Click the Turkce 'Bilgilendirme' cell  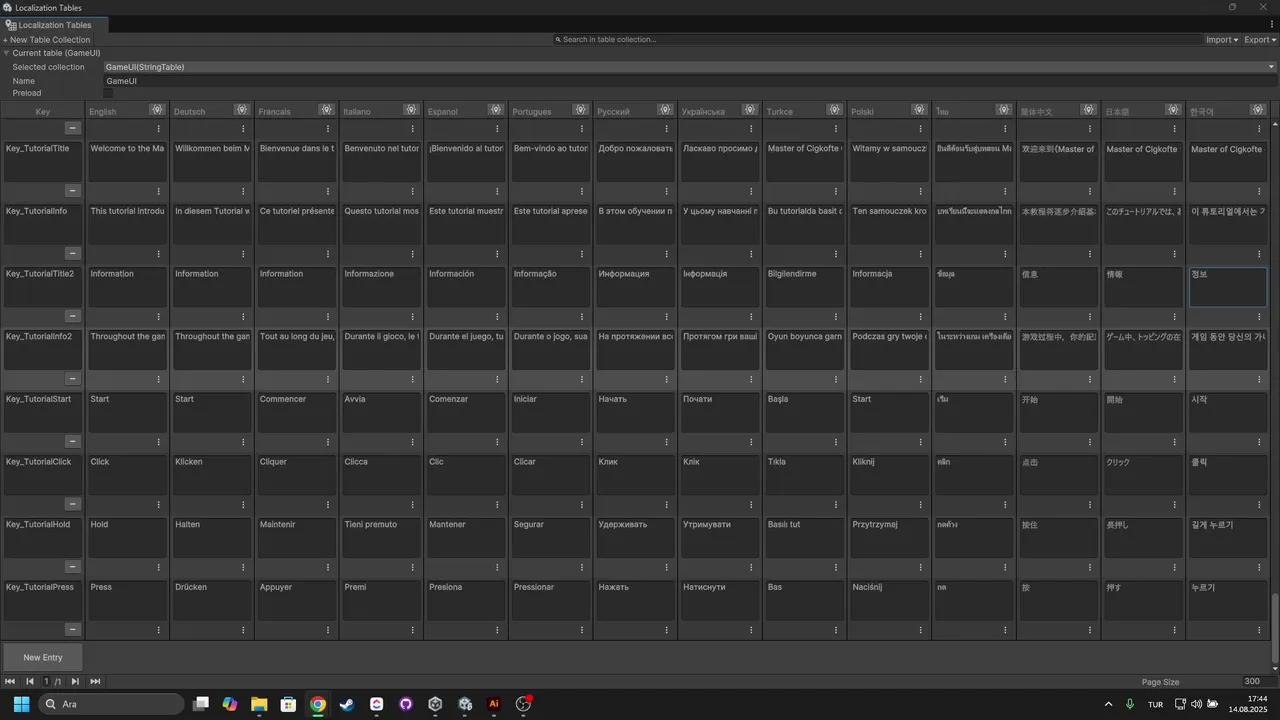pyautogui.click(x=804, y=286)
